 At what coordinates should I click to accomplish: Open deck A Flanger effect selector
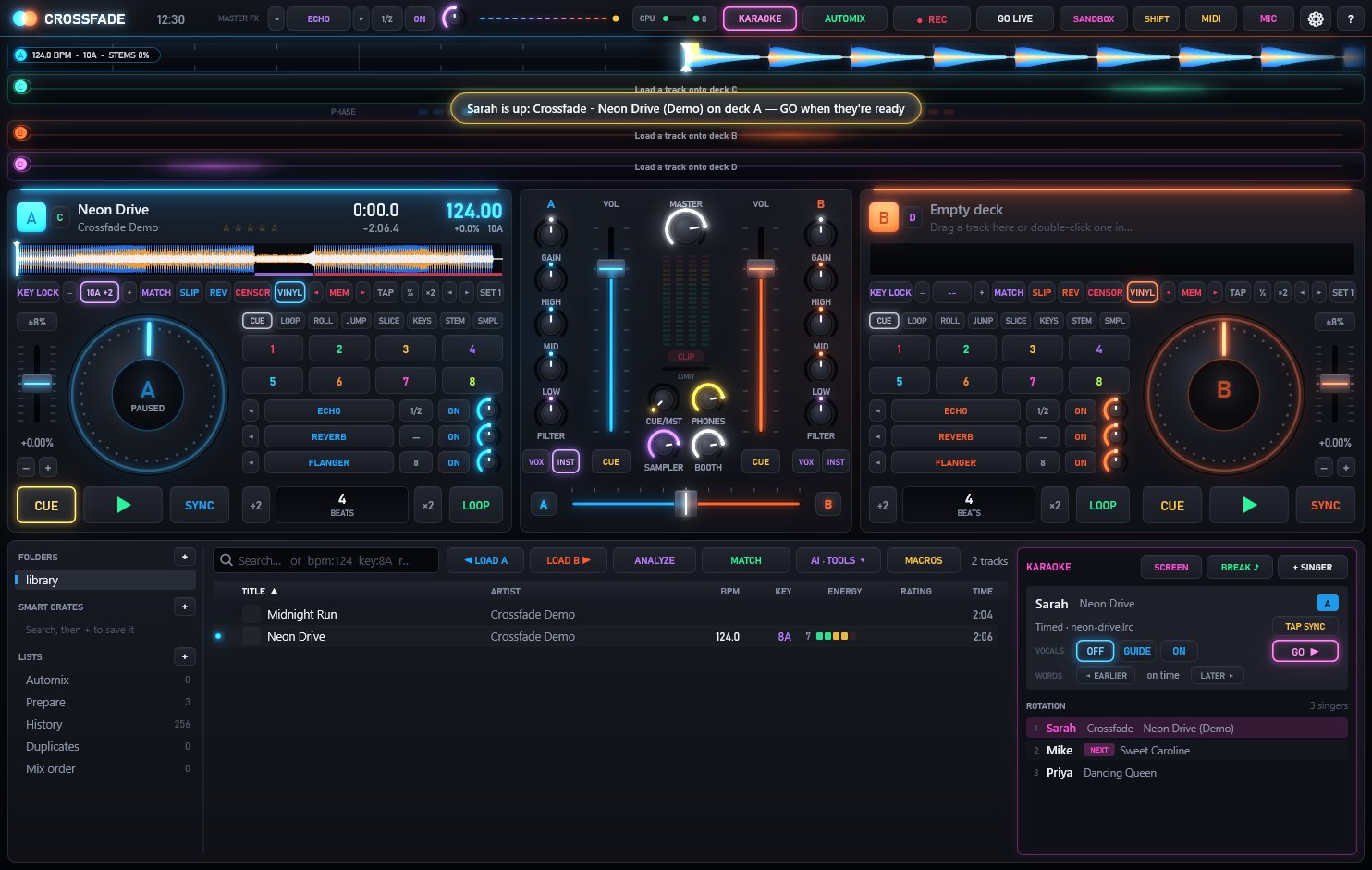tap(329, 462)
